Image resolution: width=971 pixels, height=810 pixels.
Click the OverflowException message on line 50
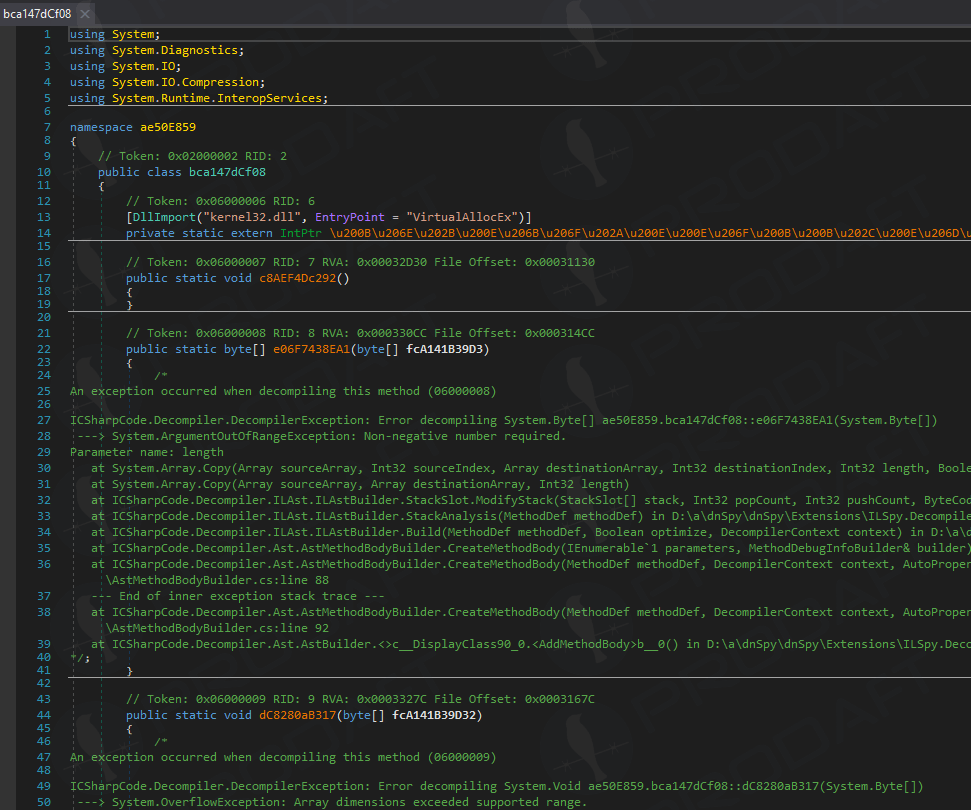pyautogui.click(x=332, y=803)
